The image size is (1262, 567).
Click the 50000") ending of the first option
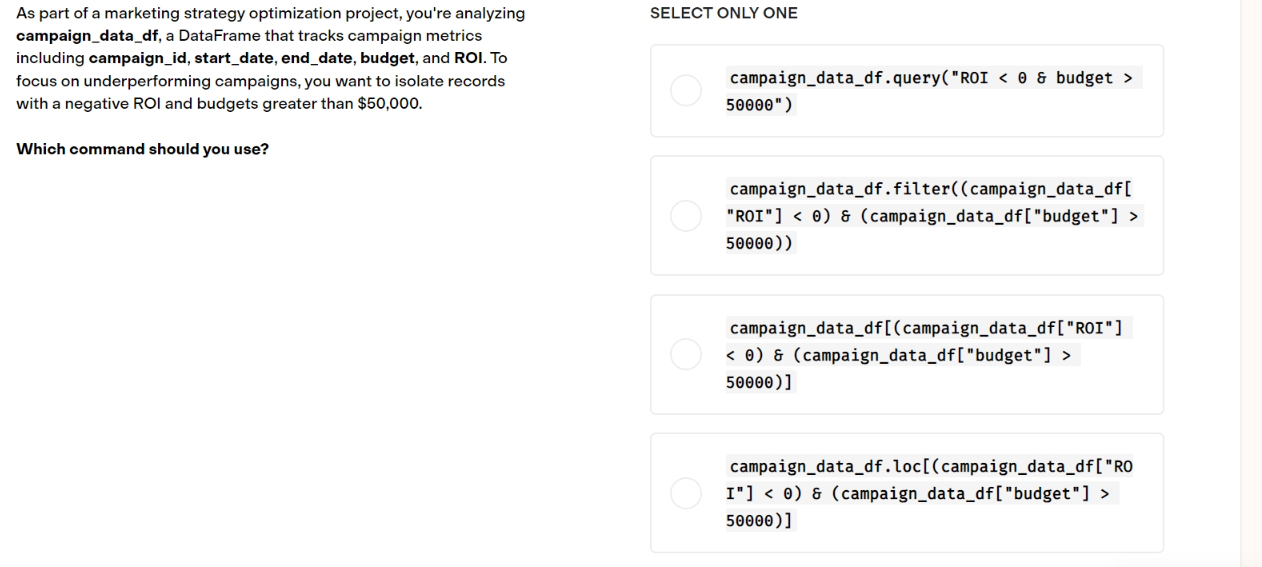[x=759, y=104]
